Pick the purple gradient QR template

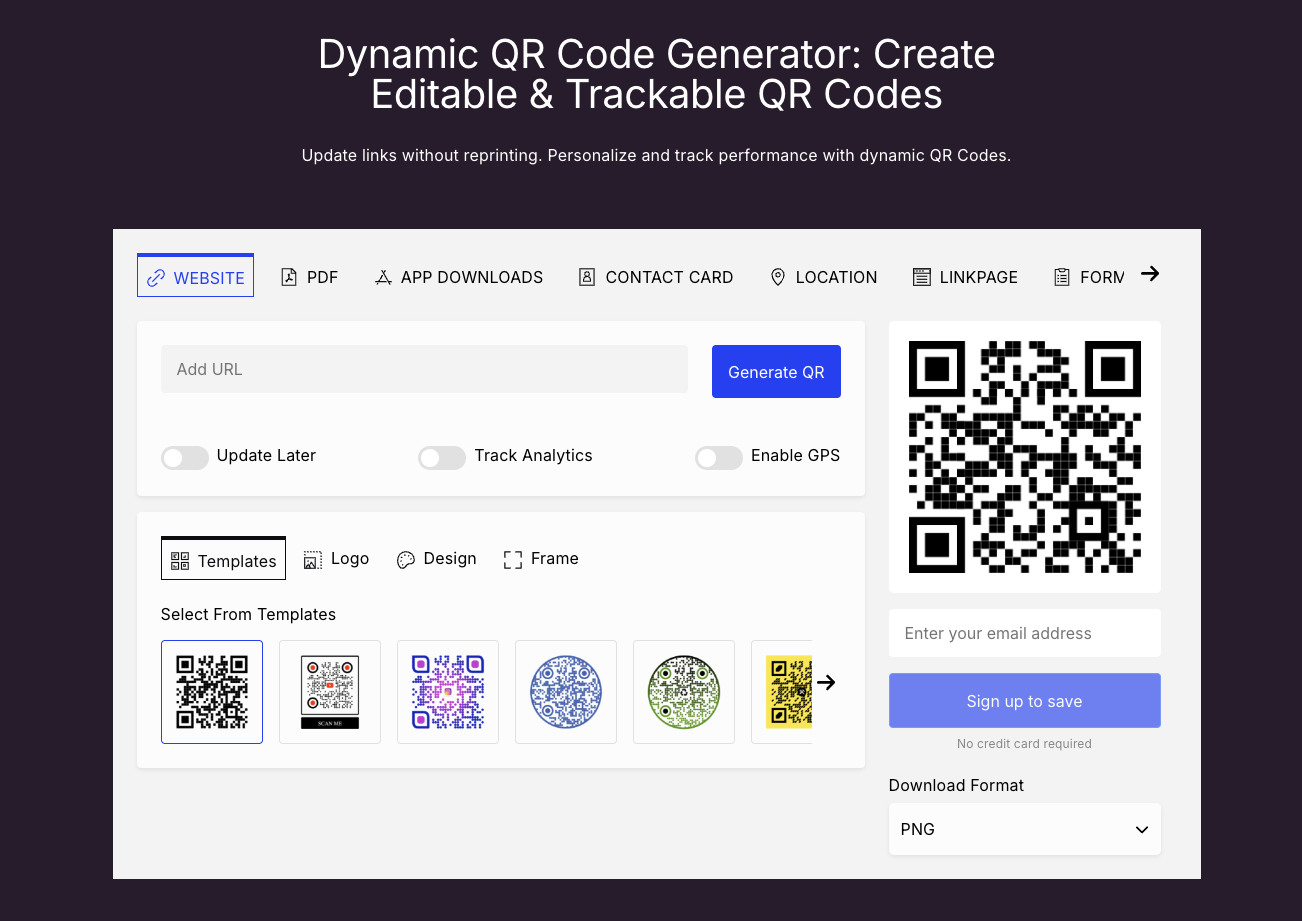click(448, 692)
